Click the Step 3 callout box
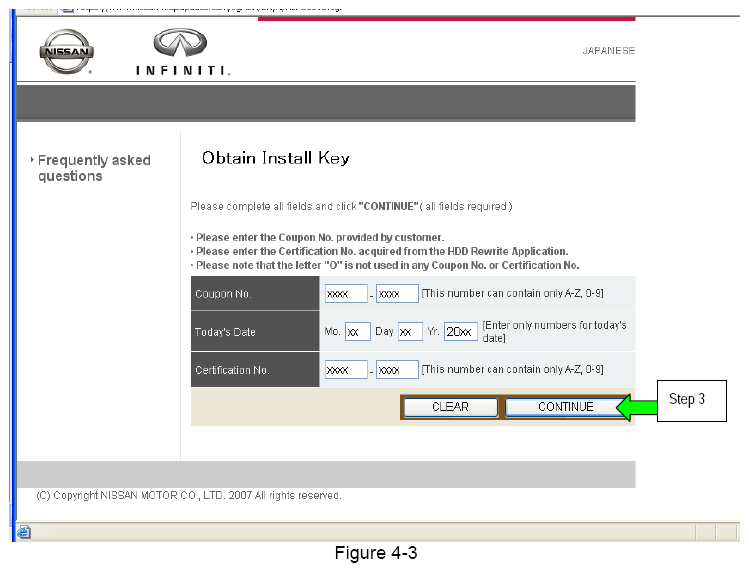Image resolution: width=749 pixels, height=572 pixels. click(x=691, y=400)
